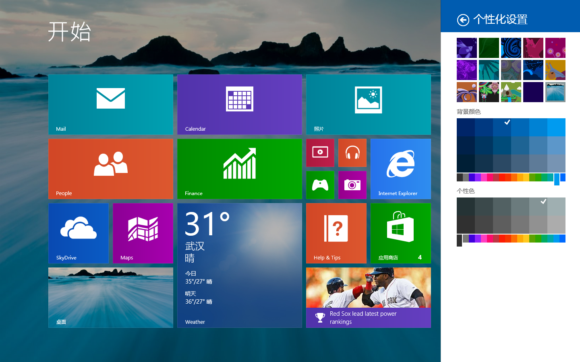Open the Red Sox sports news tile

368,298
